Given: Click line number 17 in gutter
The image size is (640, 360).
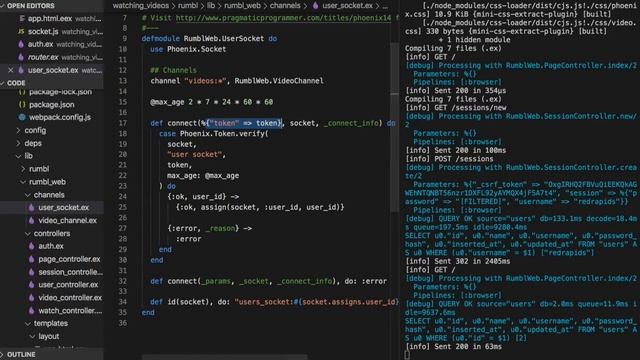Looking at the screenshot, I should (123, 123).
